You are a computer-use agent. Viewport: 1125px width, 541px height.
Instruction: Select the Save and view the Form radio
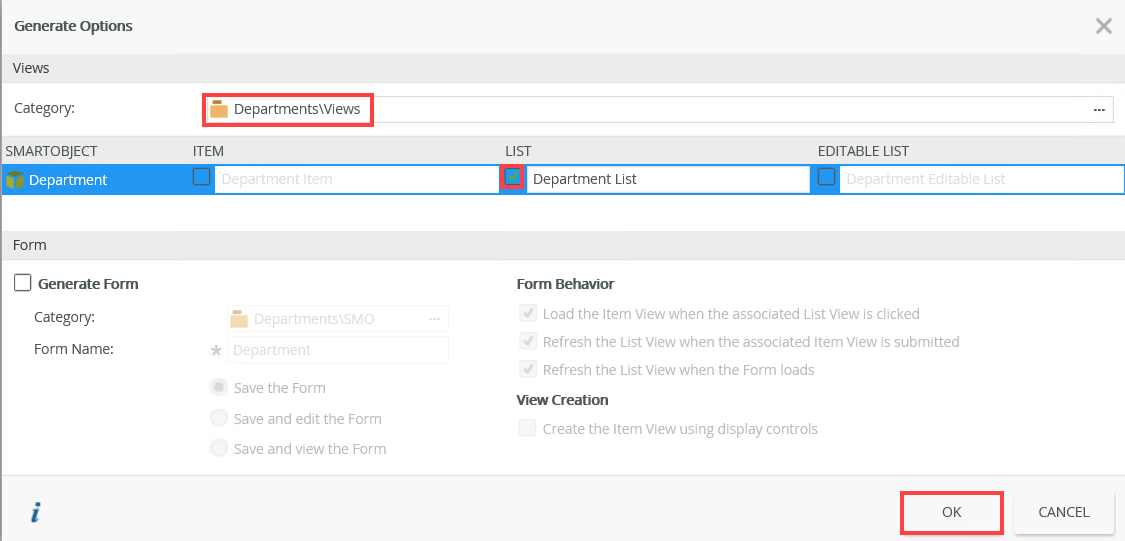coord(218,449)
